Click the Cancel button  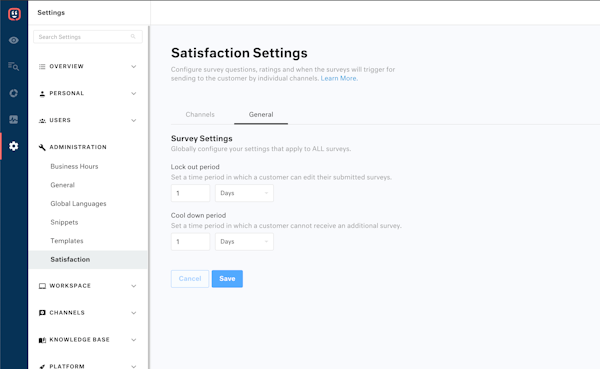tap(190, 279)
